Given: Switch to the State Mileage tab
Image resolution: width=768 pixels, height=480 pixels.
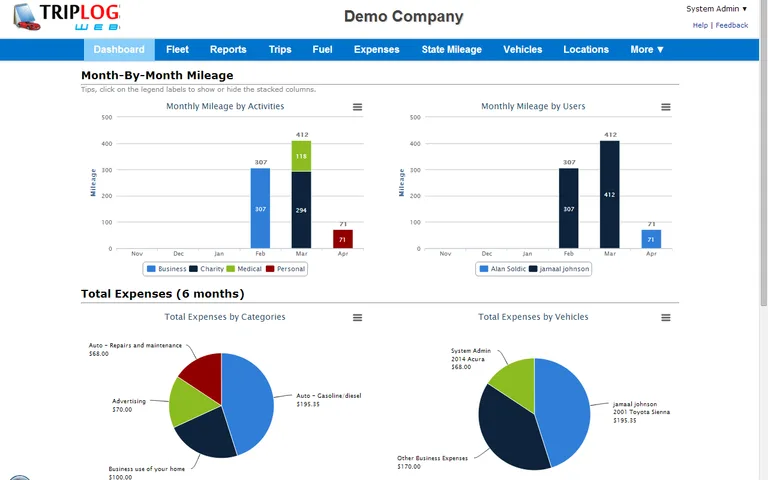Looking at the screenshot, I should pos(451,49).
